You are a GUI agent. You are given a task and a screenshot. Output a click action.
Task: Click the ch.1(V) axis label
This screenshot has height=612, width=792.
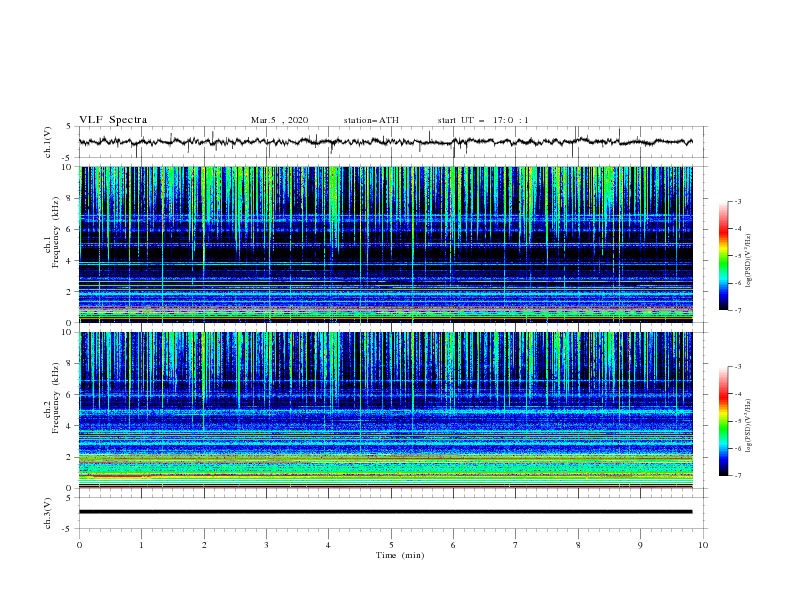[x=48, y=142]
